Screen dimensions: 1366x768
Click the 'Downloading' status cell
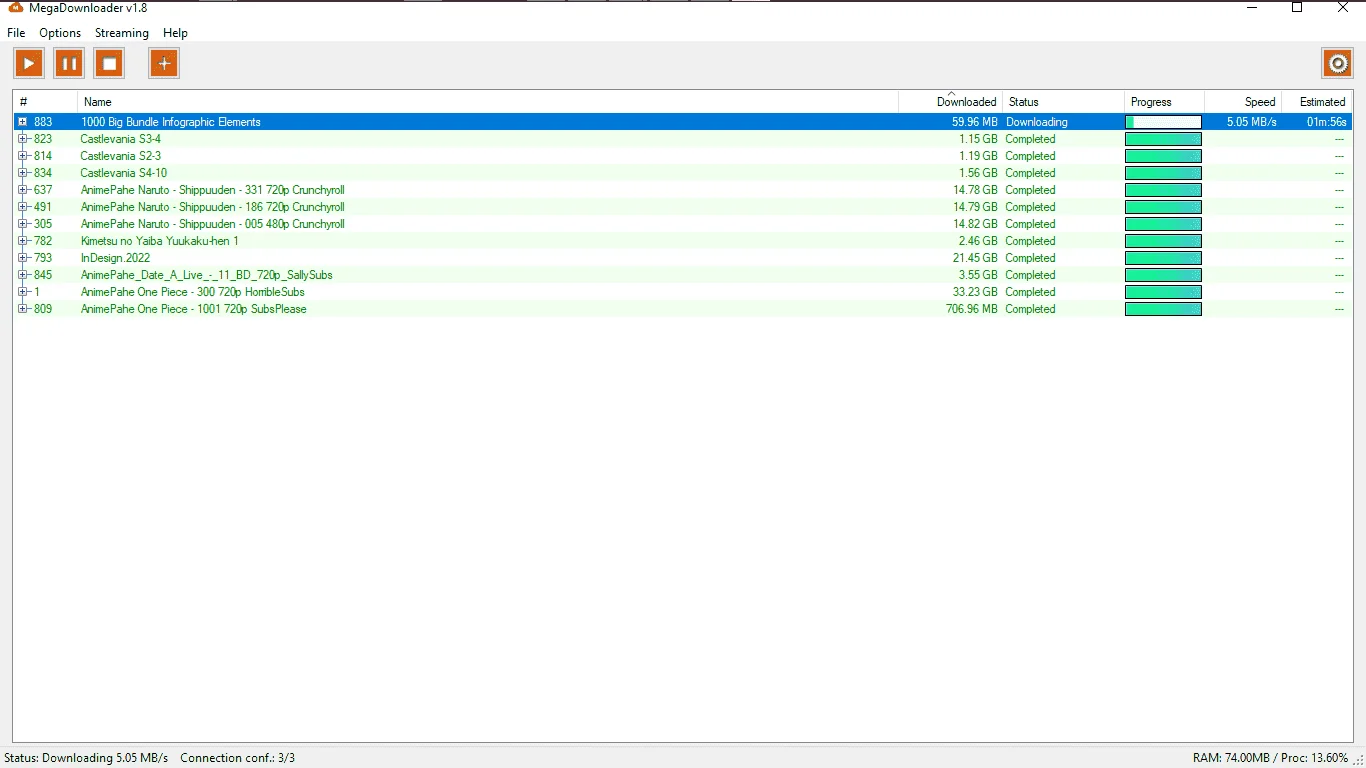1037,122
